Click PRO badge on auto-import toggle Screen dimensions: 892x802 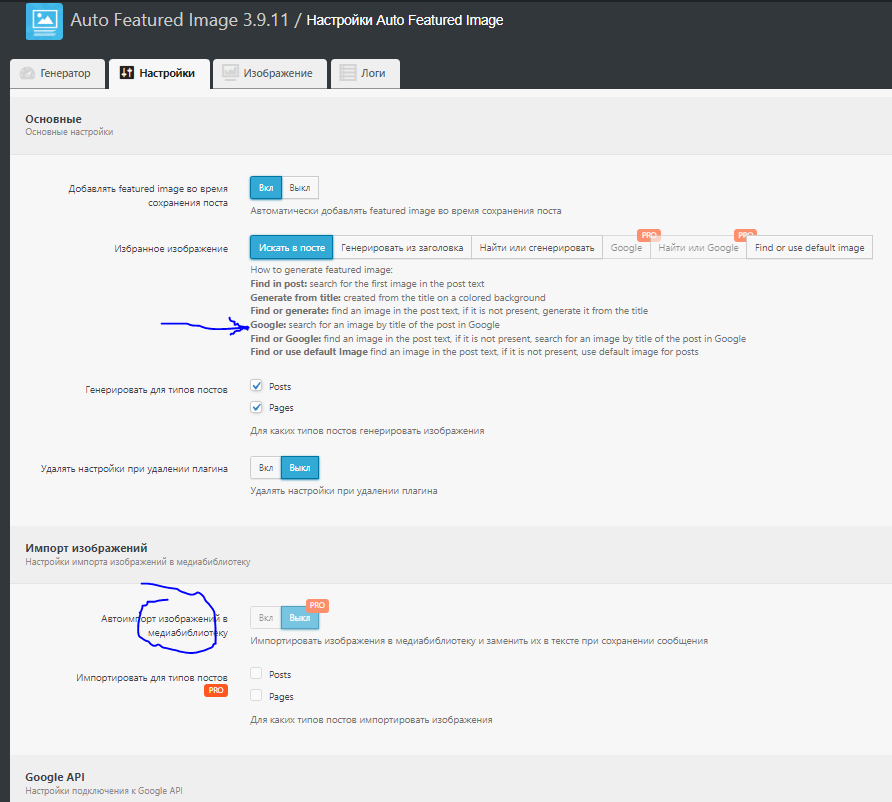[318, 605]
